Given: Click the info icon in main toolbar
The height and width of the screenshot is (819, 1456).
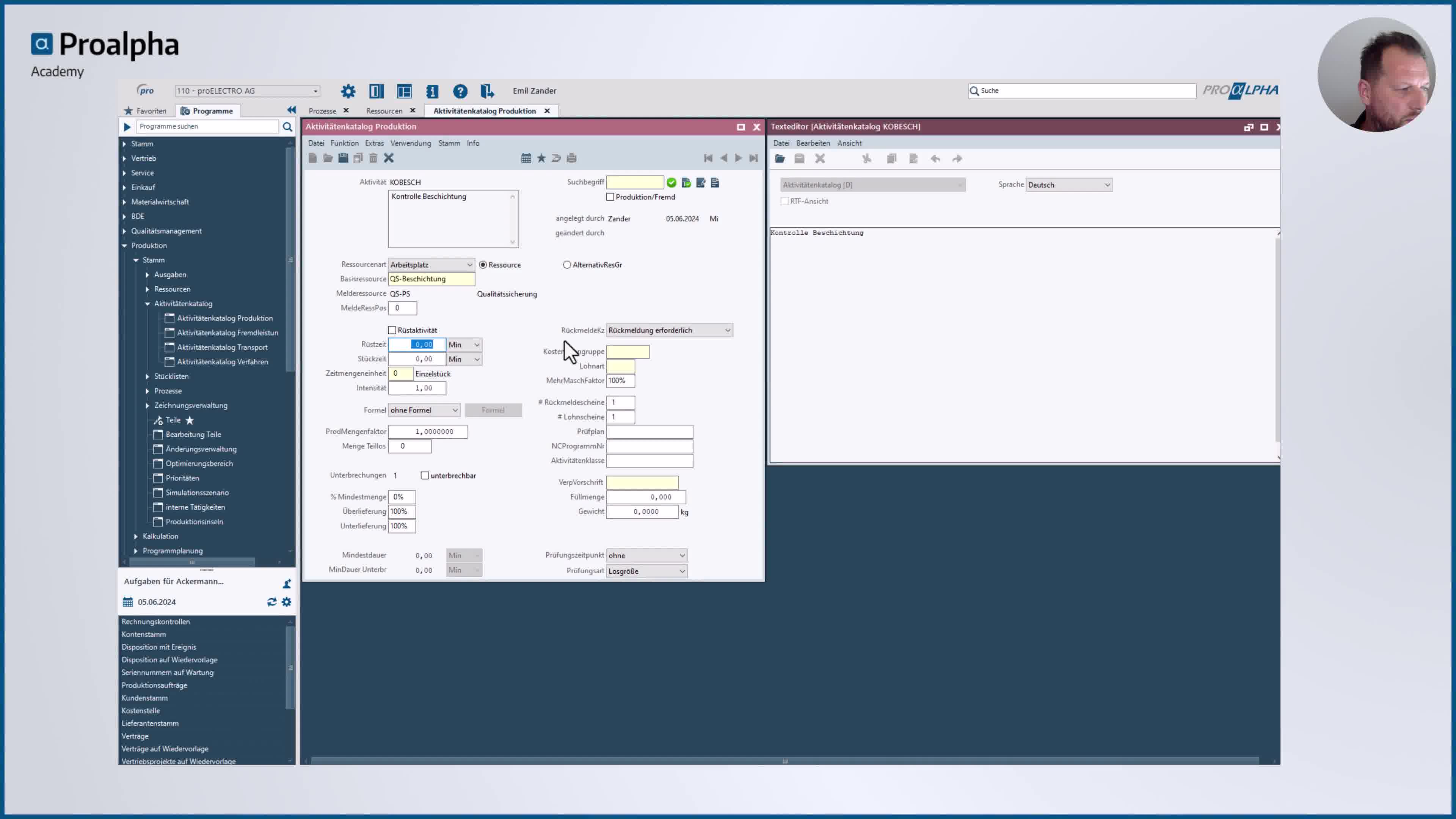Looking at the screenshot, I should 432,91.
